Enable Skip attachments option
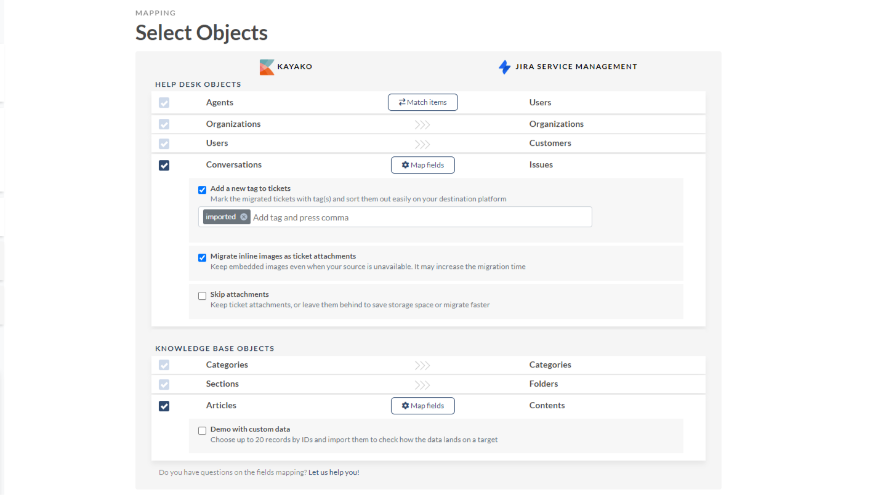The image size is (870, 495). click(202, 295)
